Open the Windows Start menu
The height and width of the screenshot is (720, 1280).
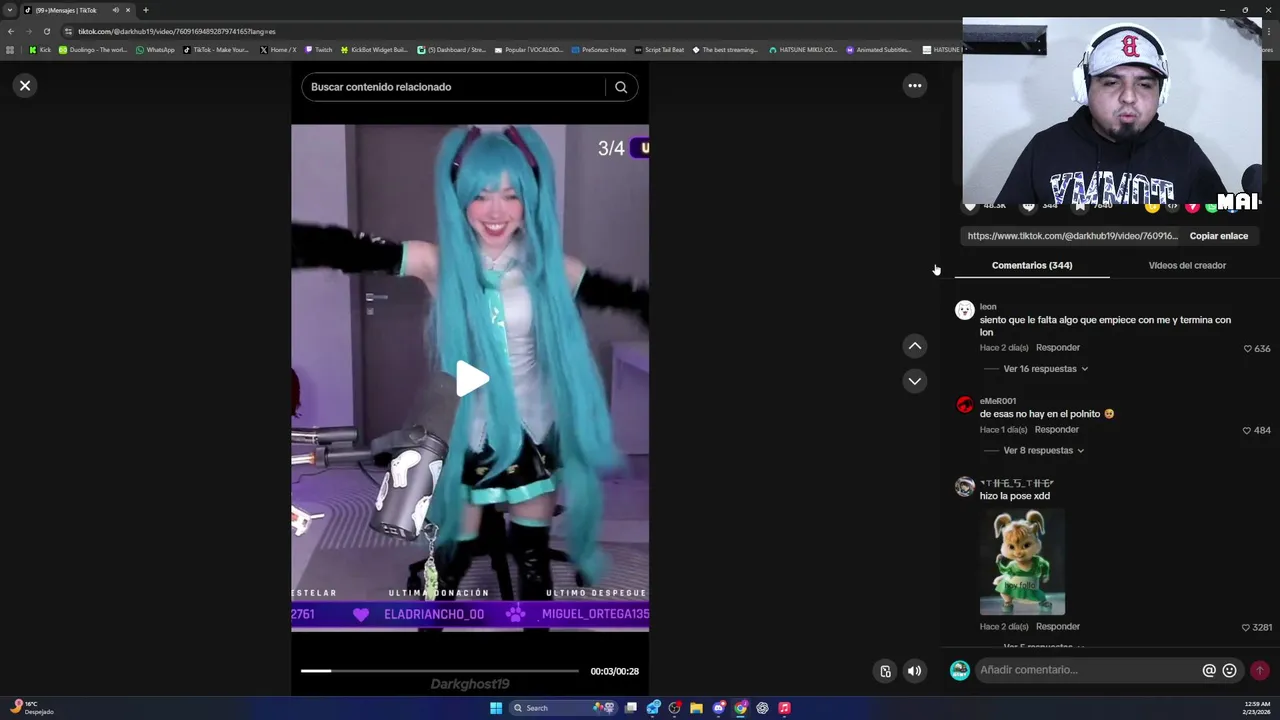coord(496,708)
